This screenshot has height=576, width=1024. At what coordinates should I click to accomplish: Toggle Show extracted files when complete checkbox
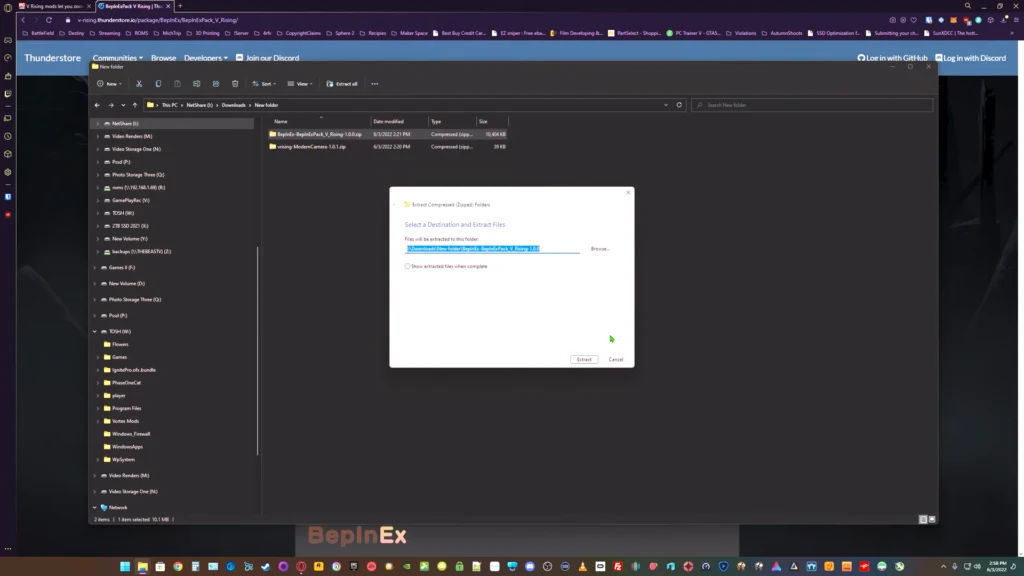tap(408, 266)
